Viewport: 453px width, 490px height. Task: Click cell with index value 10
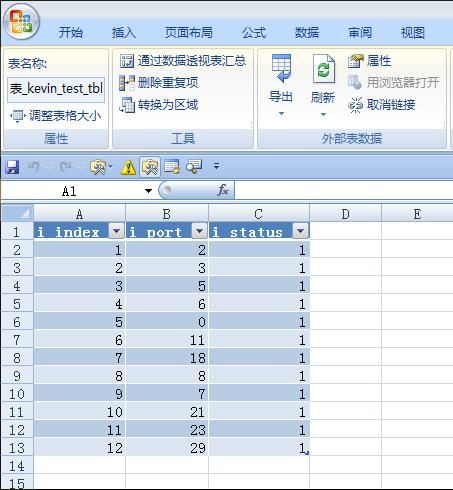point(79,412)
